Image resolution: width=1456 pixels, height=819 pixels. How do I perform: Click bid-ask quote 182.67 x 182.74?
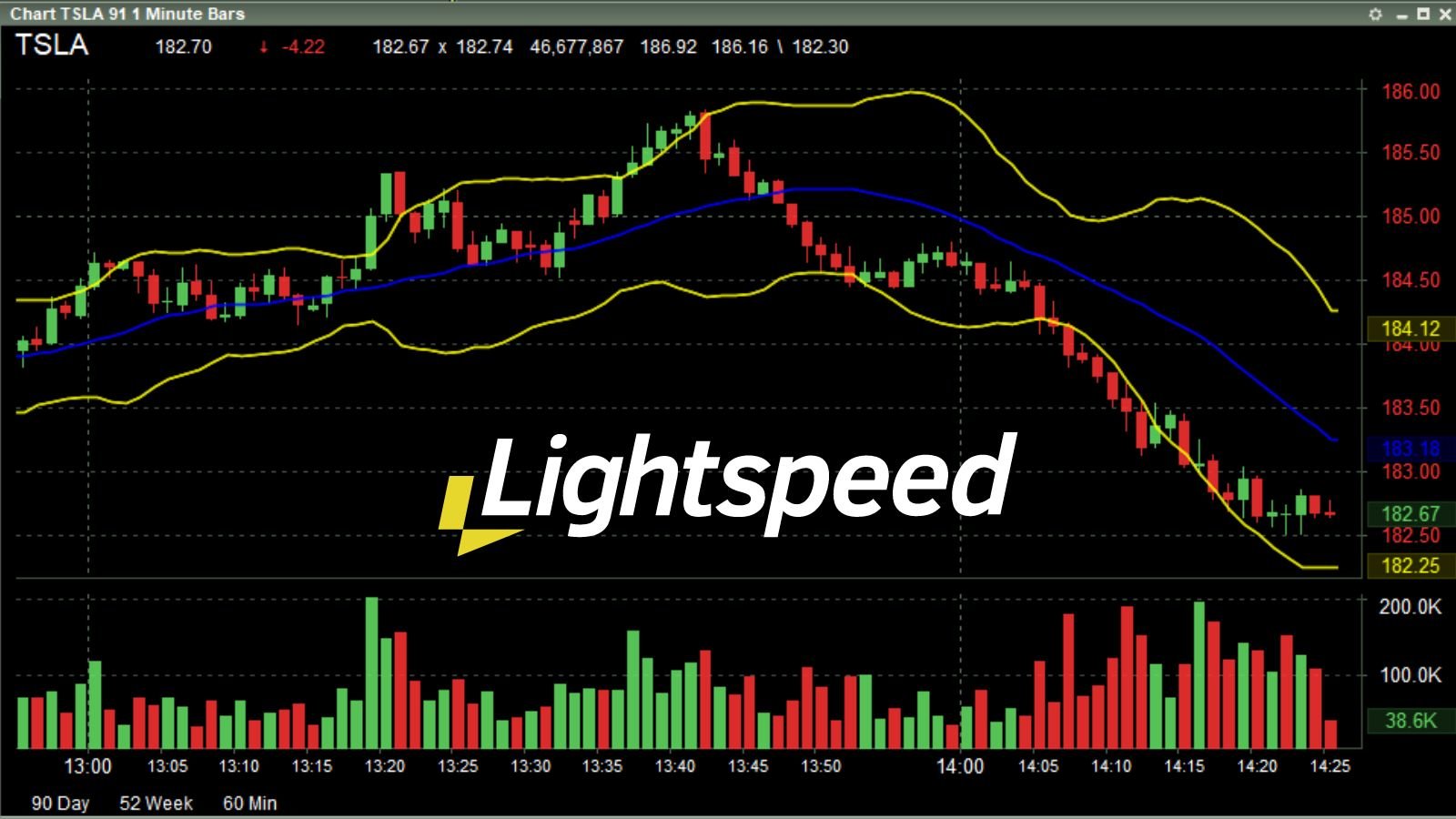click(x=442, y=46)
